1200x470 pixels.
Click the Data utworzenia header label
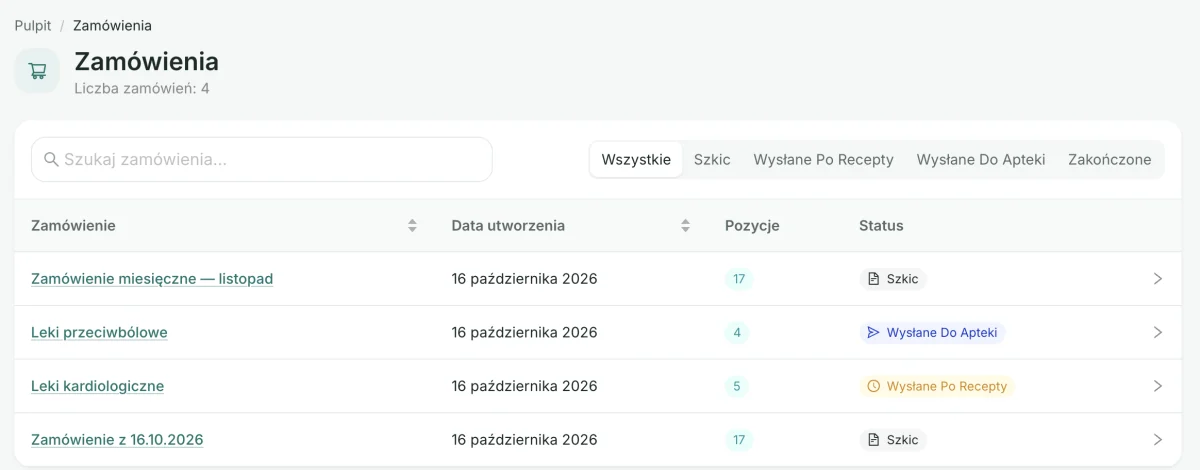tap(508, 226)
